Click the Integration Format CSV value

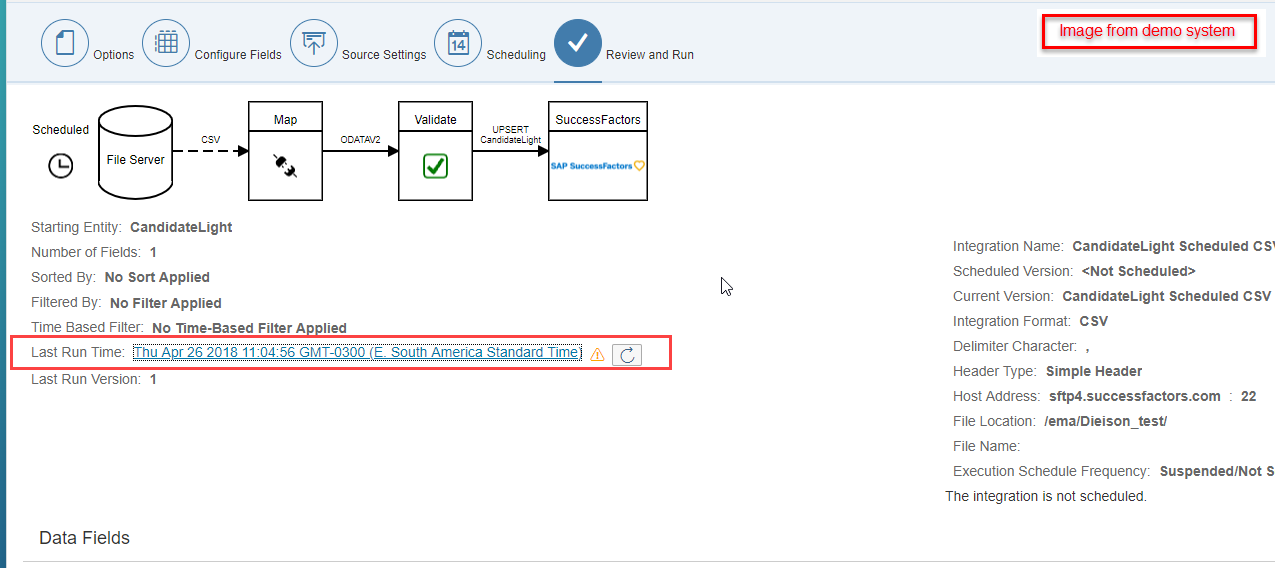1094,321
